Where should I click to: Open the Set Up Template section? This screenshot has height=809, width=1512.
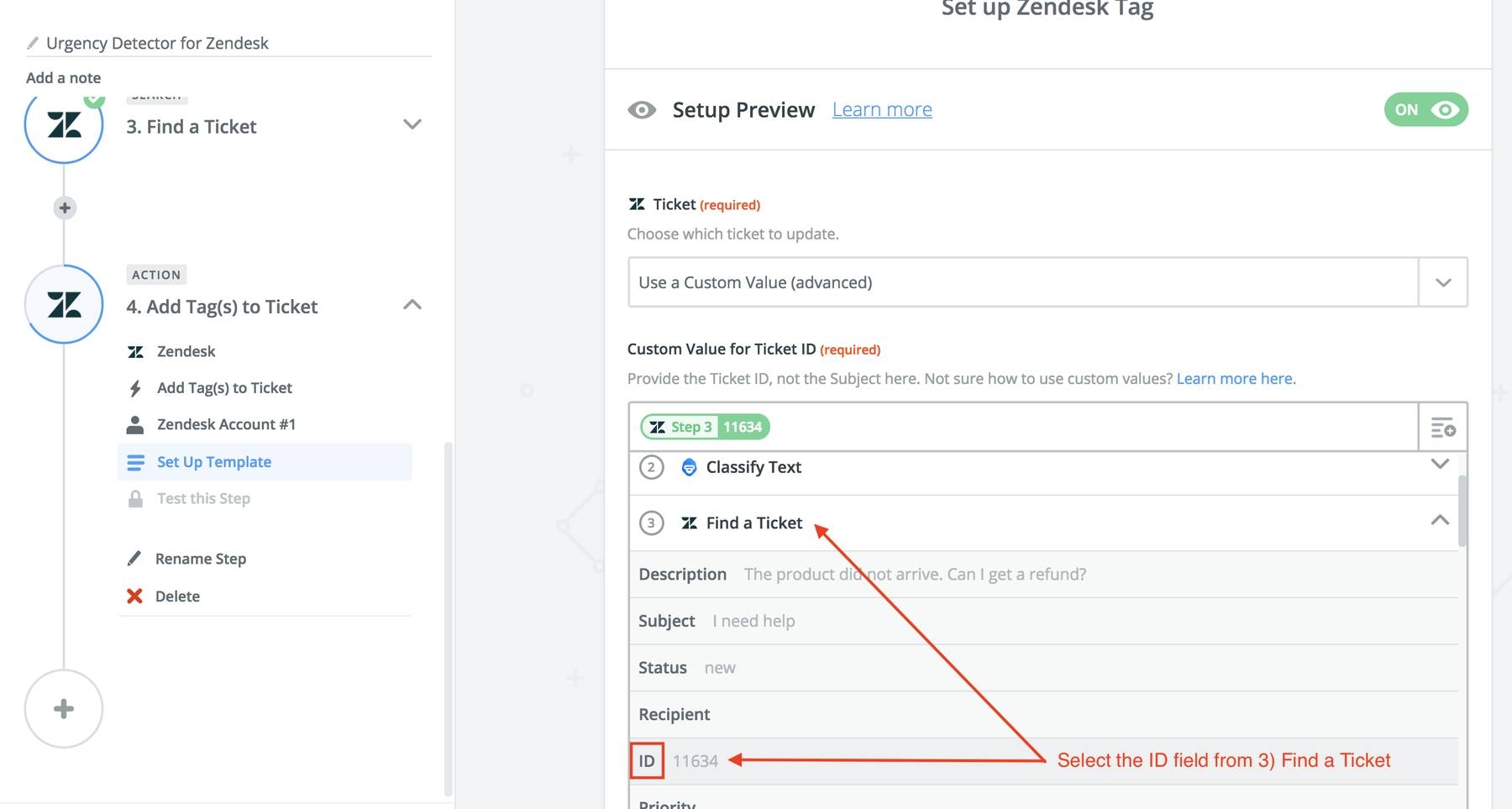coord(214,462)
